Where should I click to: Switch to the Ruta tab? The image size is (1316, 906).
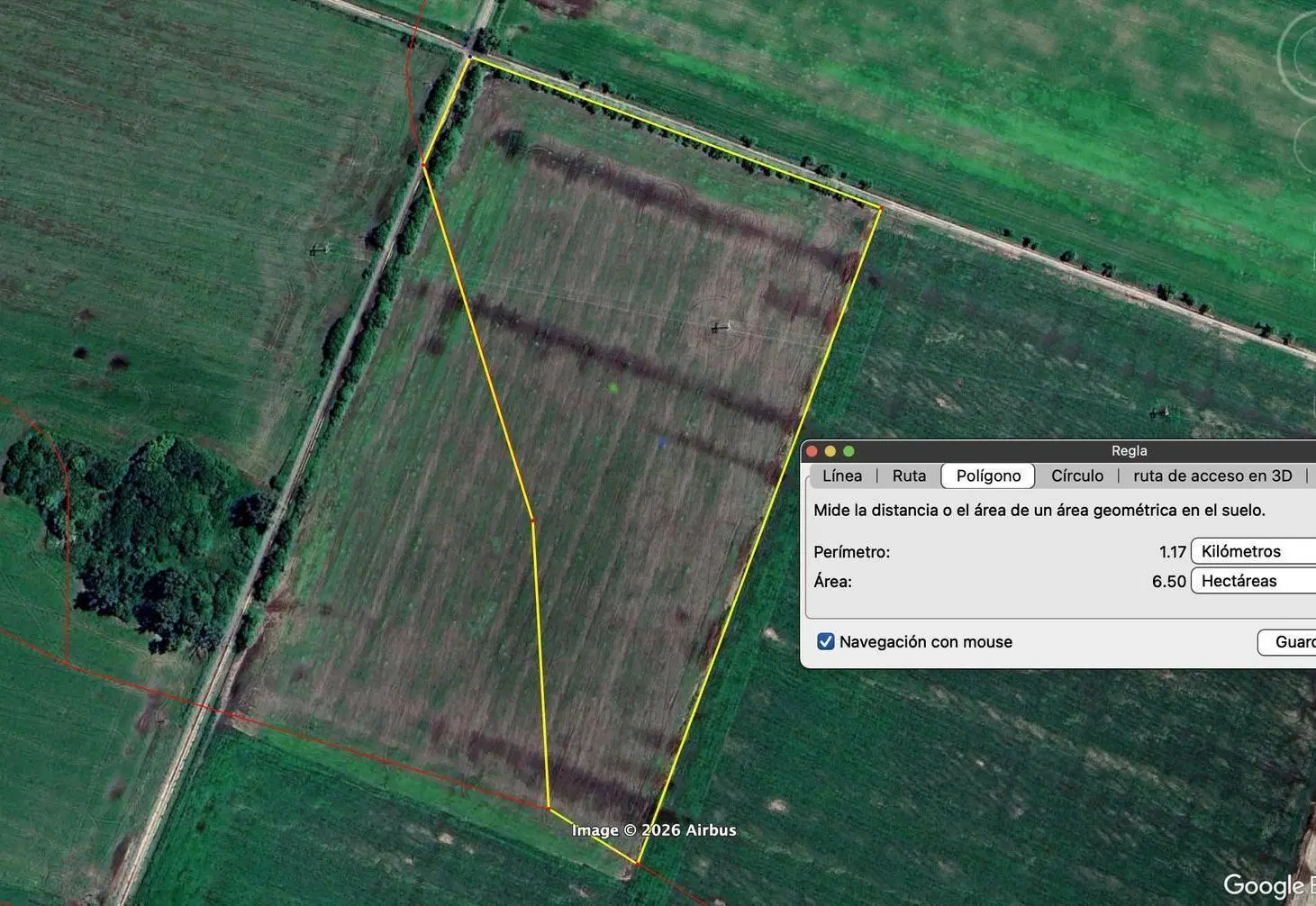click(x=909, y=476)
